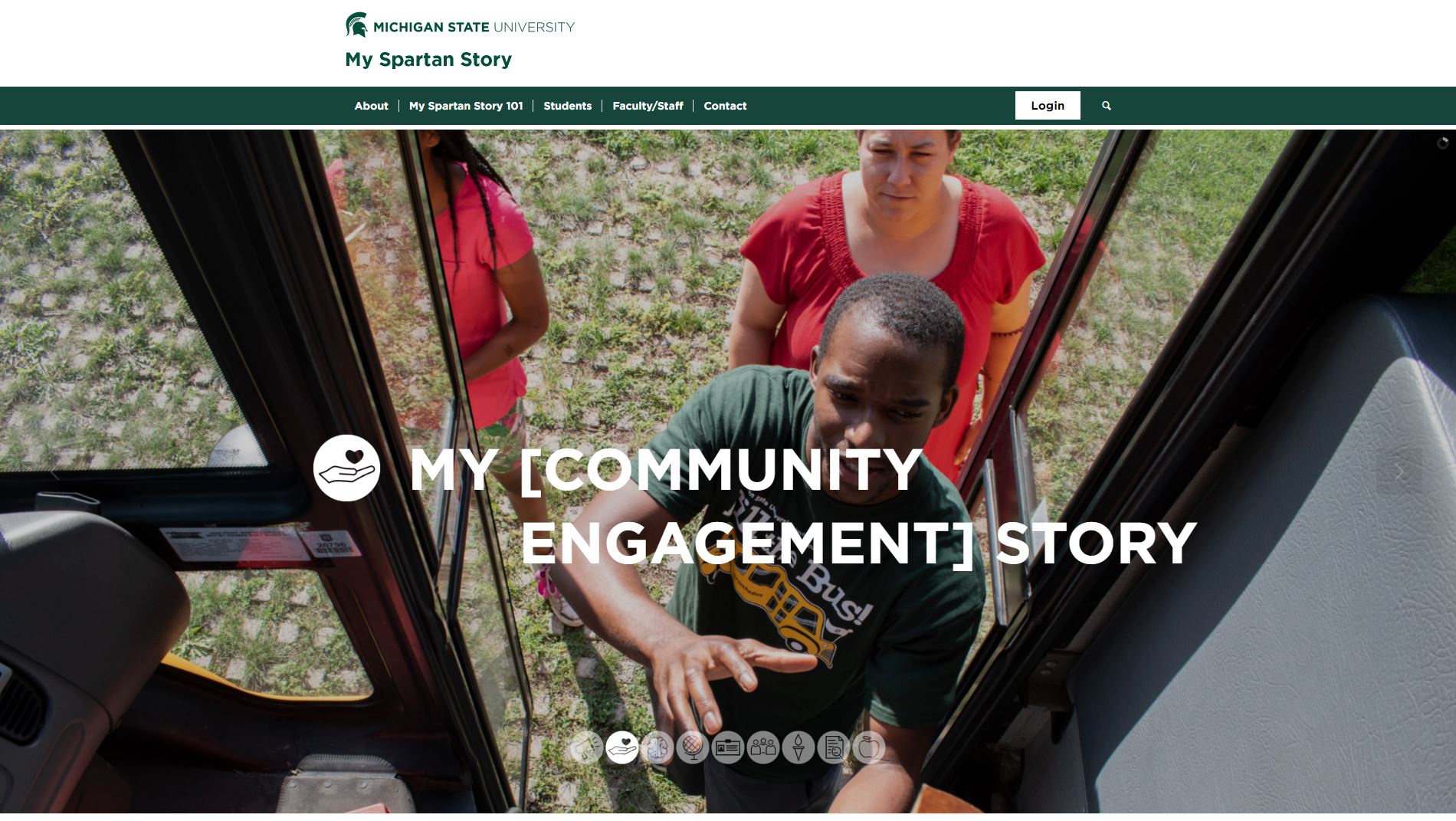Open the site search magnifier

pyautogui.click(x=1106, y=106)
